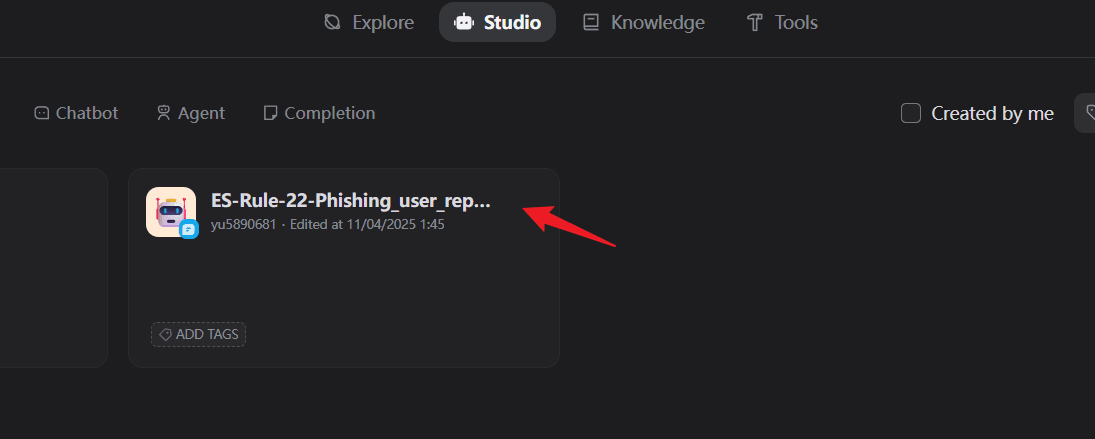1095x439 pixels.
Task: Click the tag icon at right edge
Action: tap(1089, 113)
